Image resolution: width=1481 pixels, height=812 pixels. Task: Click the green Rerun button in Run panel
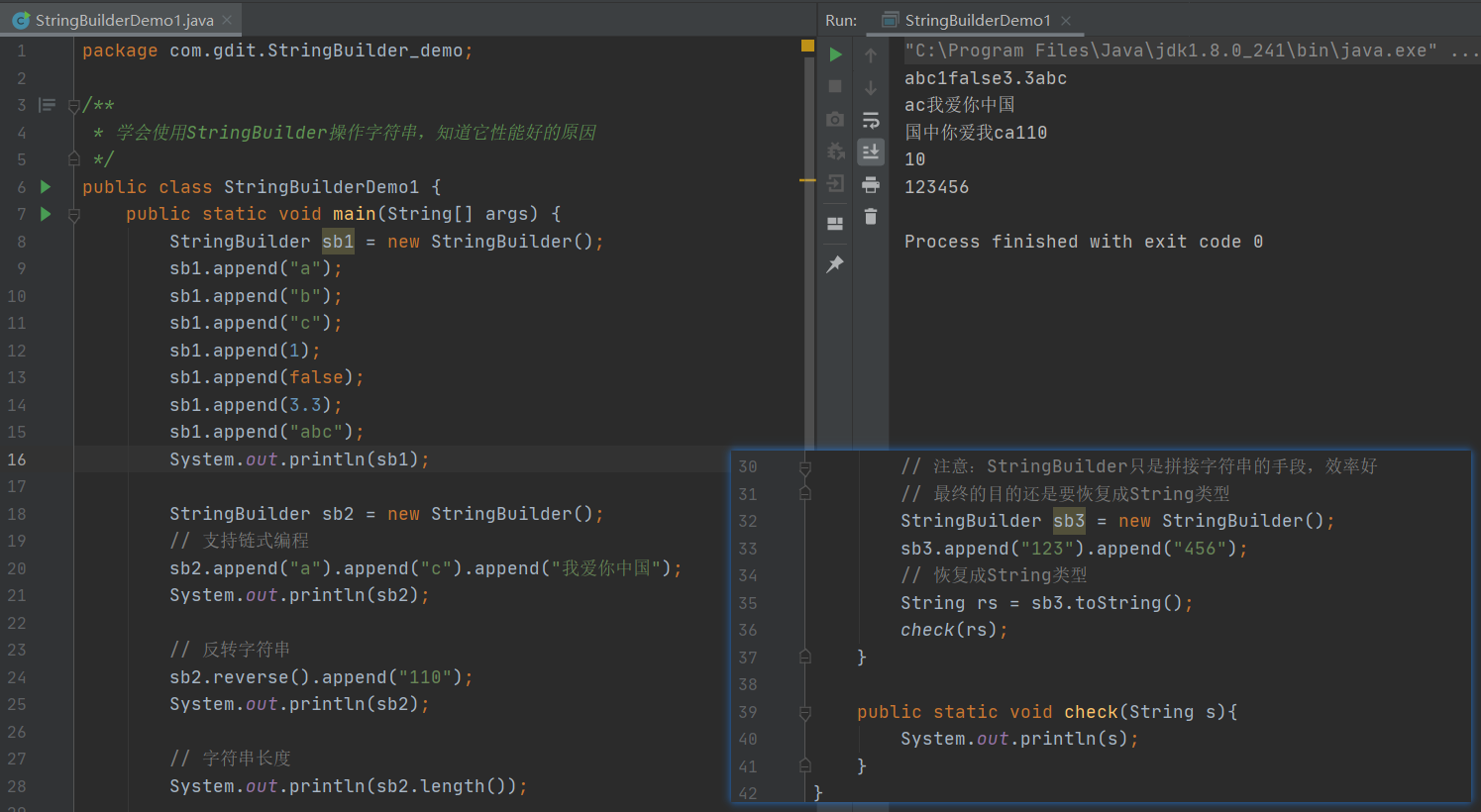[835, 54]
